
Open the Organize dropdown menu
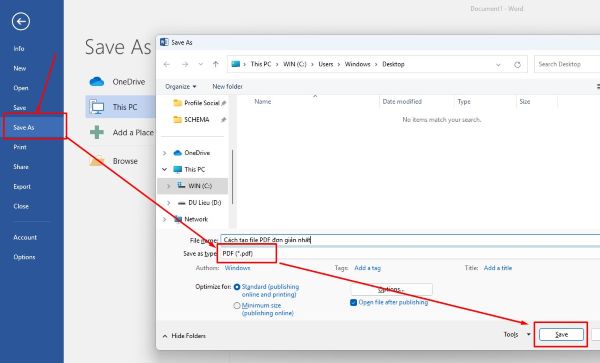coord(181,86)
